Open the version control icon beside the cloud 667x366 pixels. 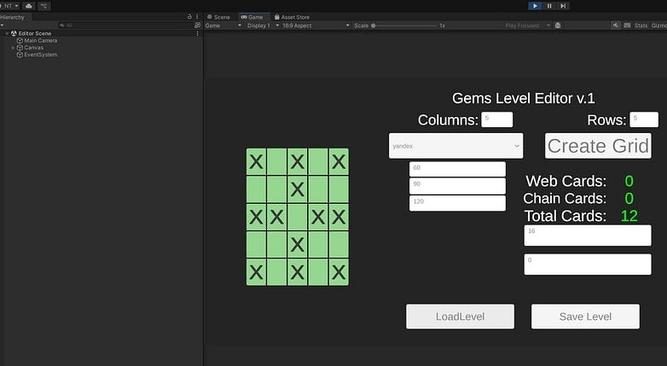[x=44, y=6]
